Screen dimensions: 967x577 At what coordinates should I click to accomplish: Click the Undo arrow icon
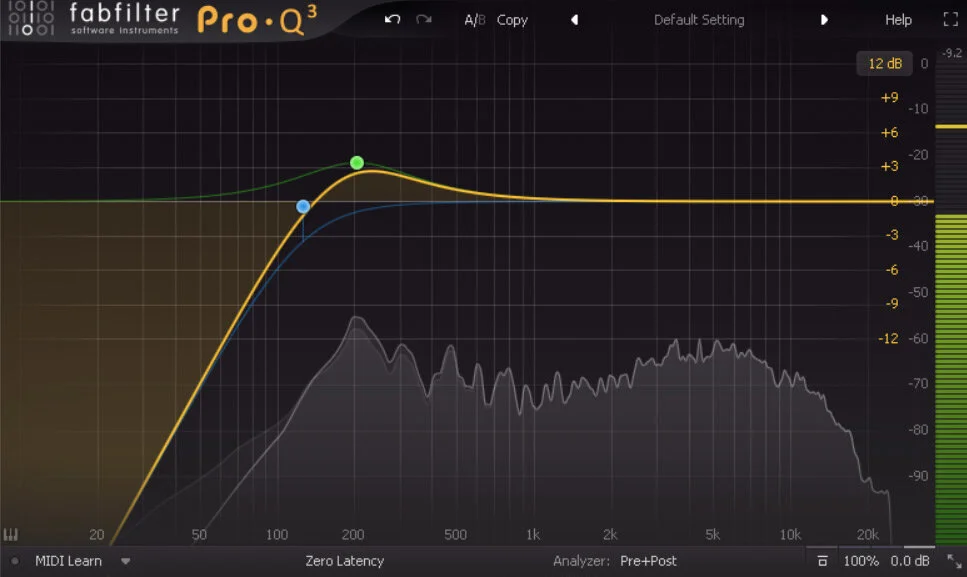[x=392, y=19]
